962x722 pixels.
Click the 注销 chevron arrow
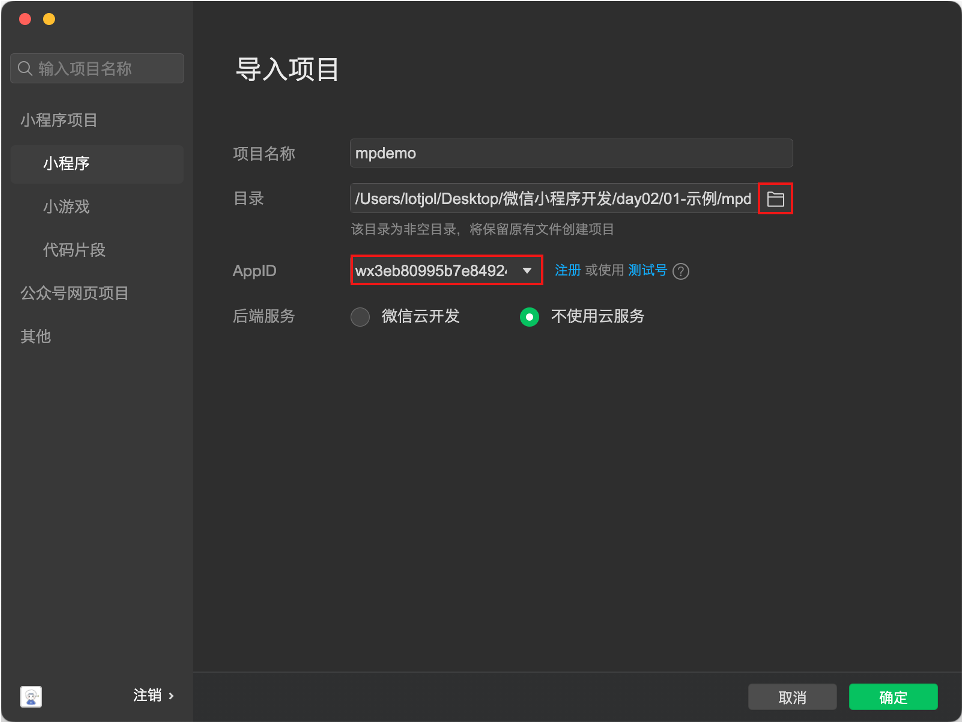pyautogui.click(x=171, y=696)
